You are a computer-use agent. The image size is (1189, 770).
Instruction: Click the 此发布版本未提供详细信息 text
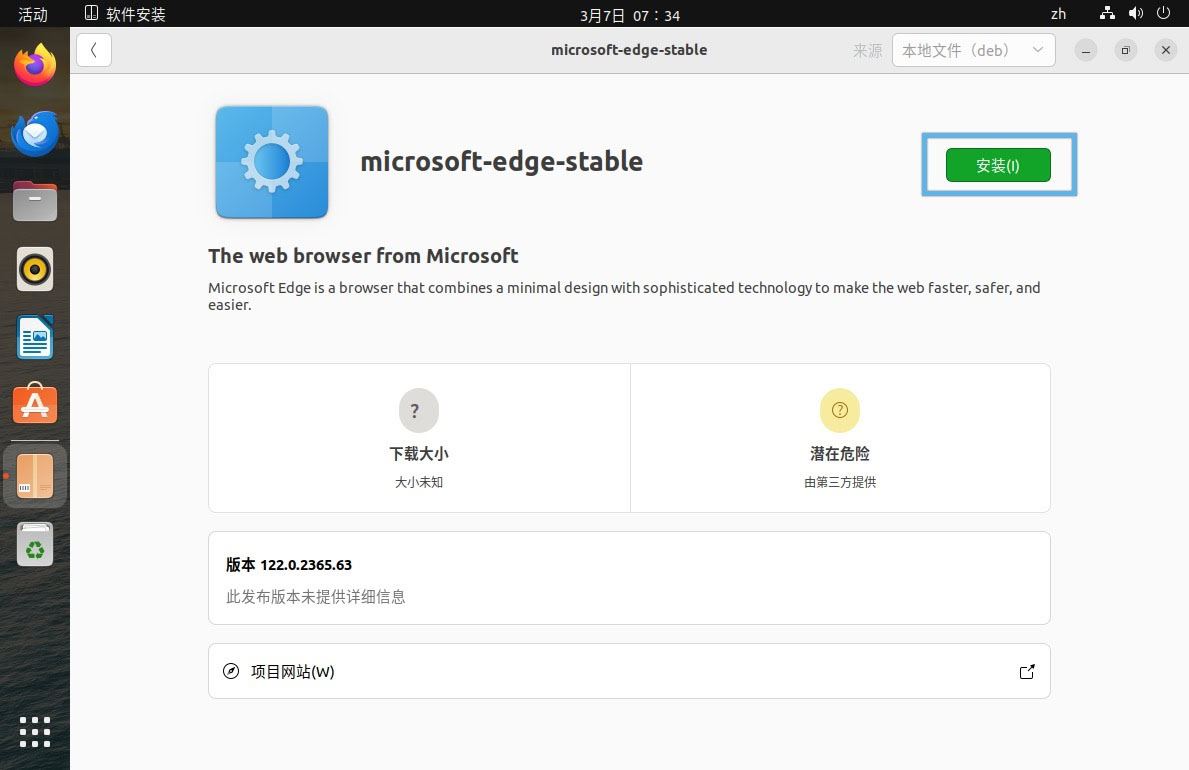pyautogui.click(x=315, y=597)
